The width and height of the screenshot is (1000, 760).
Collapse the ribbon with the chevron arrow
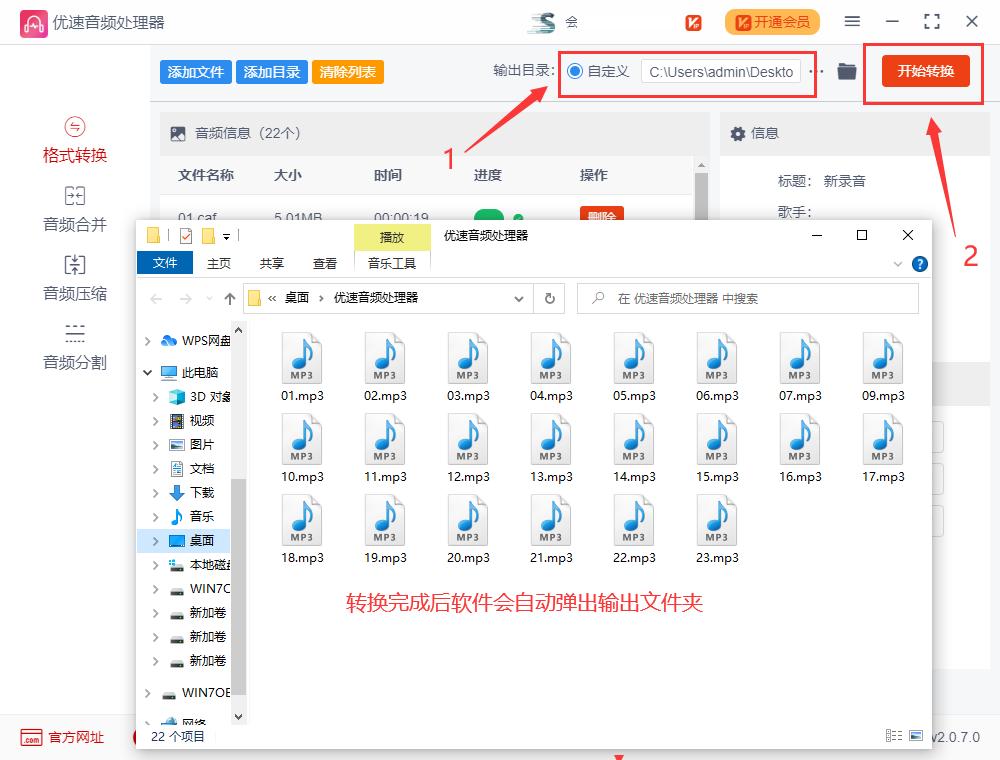(898, 264)
